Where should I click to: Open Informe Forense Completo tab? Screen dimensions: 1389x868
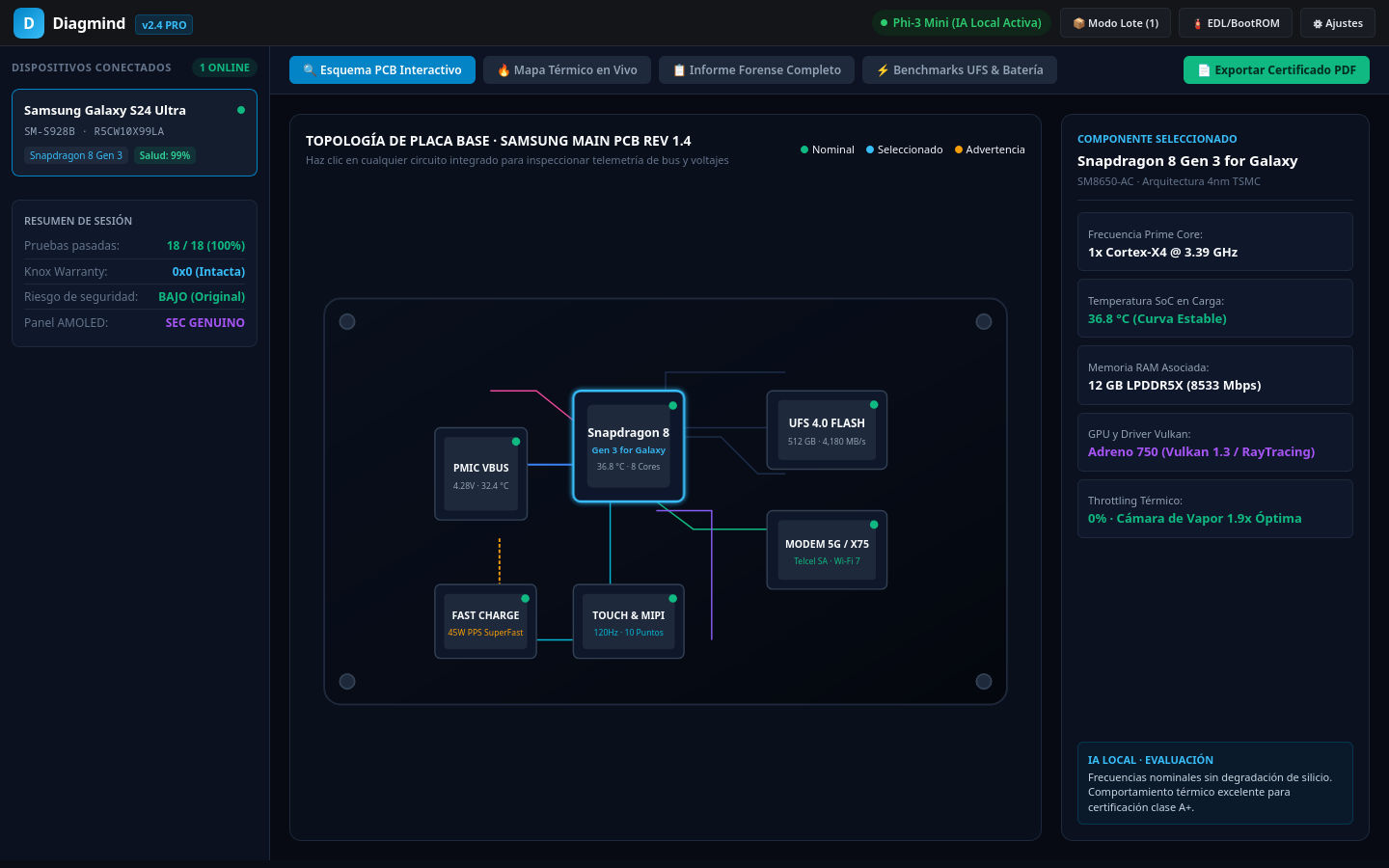(756, 70)
